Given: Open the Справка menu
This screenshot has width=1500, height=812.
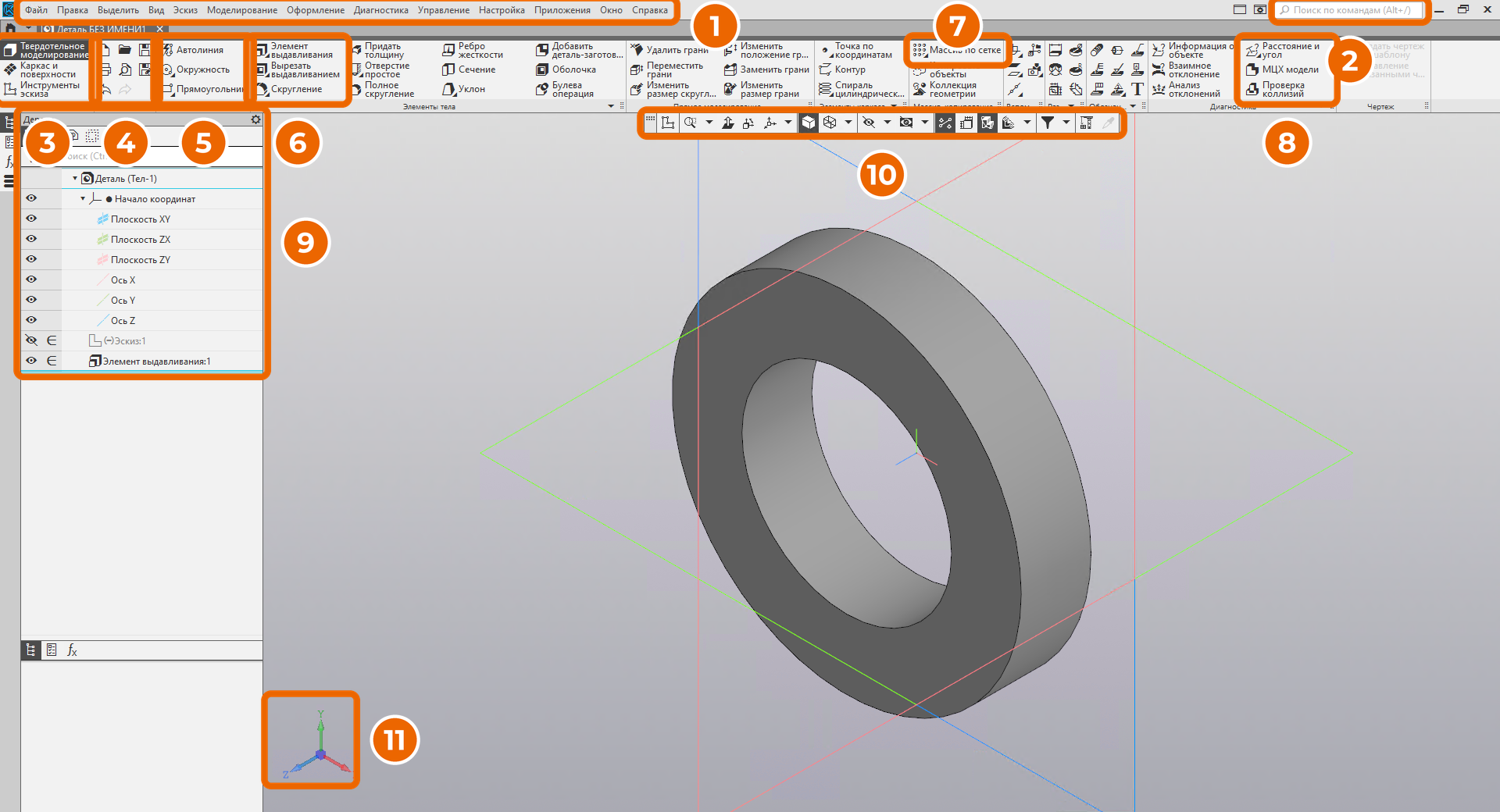Looking at the screenshot, I should (x=650, y=10).
